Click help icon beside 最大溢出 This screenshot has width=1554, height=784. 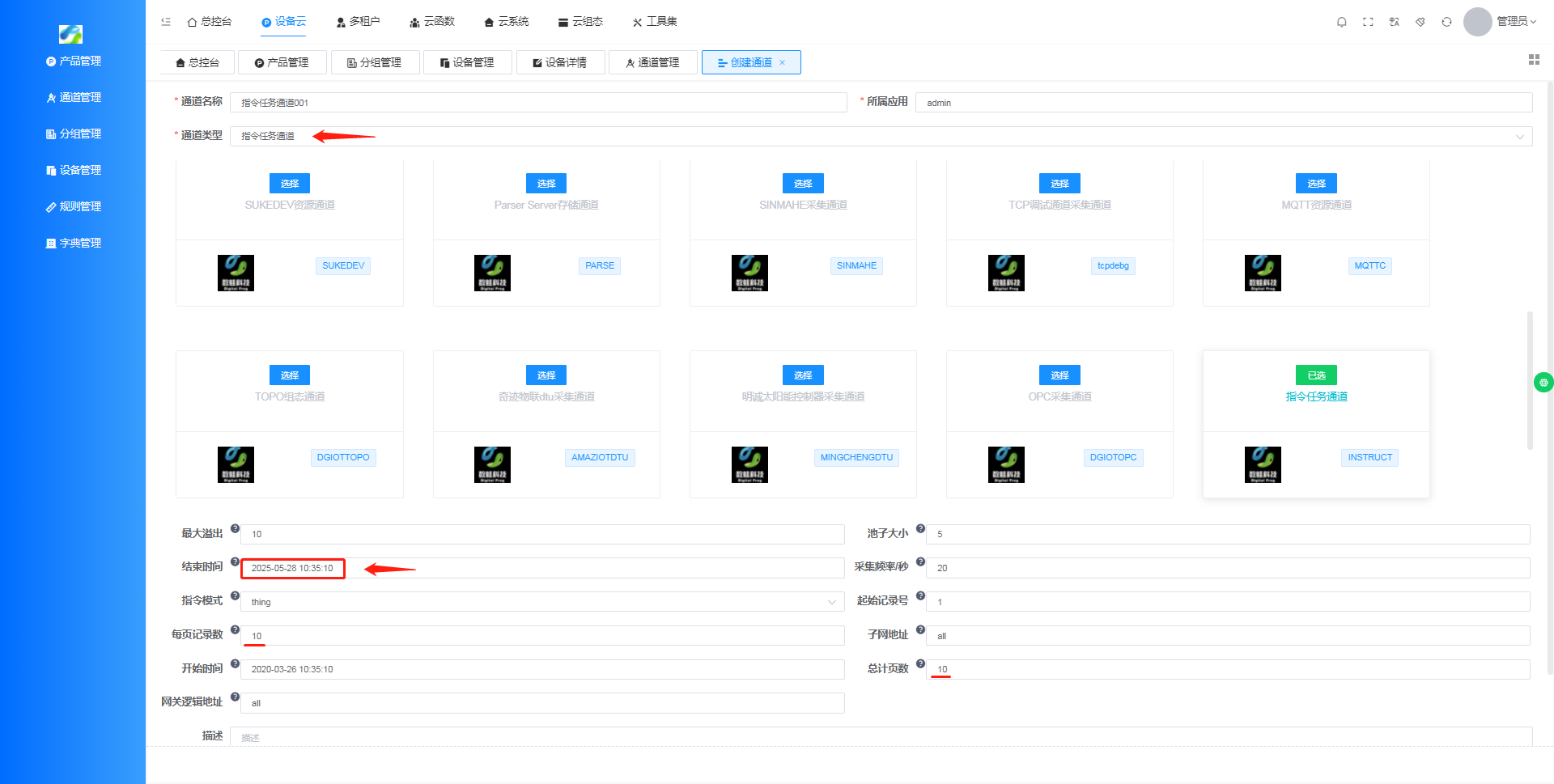tap(235, 528)
